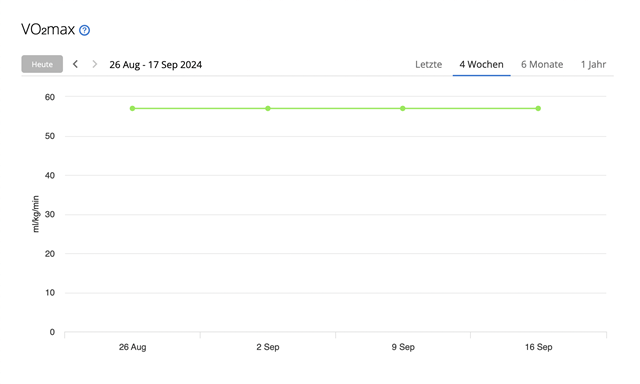This screenshot has width=640, height=384.
Task: Go to next period with right chevron
Action: [x=95, y=64]
